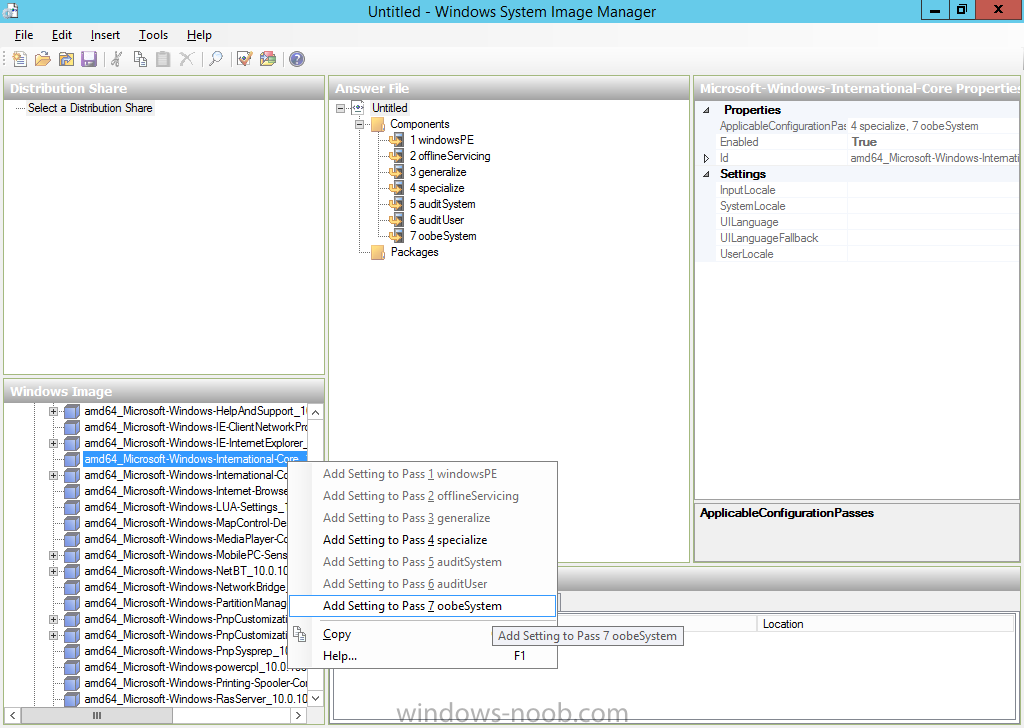Click the RasServer component icon
This screenshot has height=728, width=1024.
pos(72,699)
